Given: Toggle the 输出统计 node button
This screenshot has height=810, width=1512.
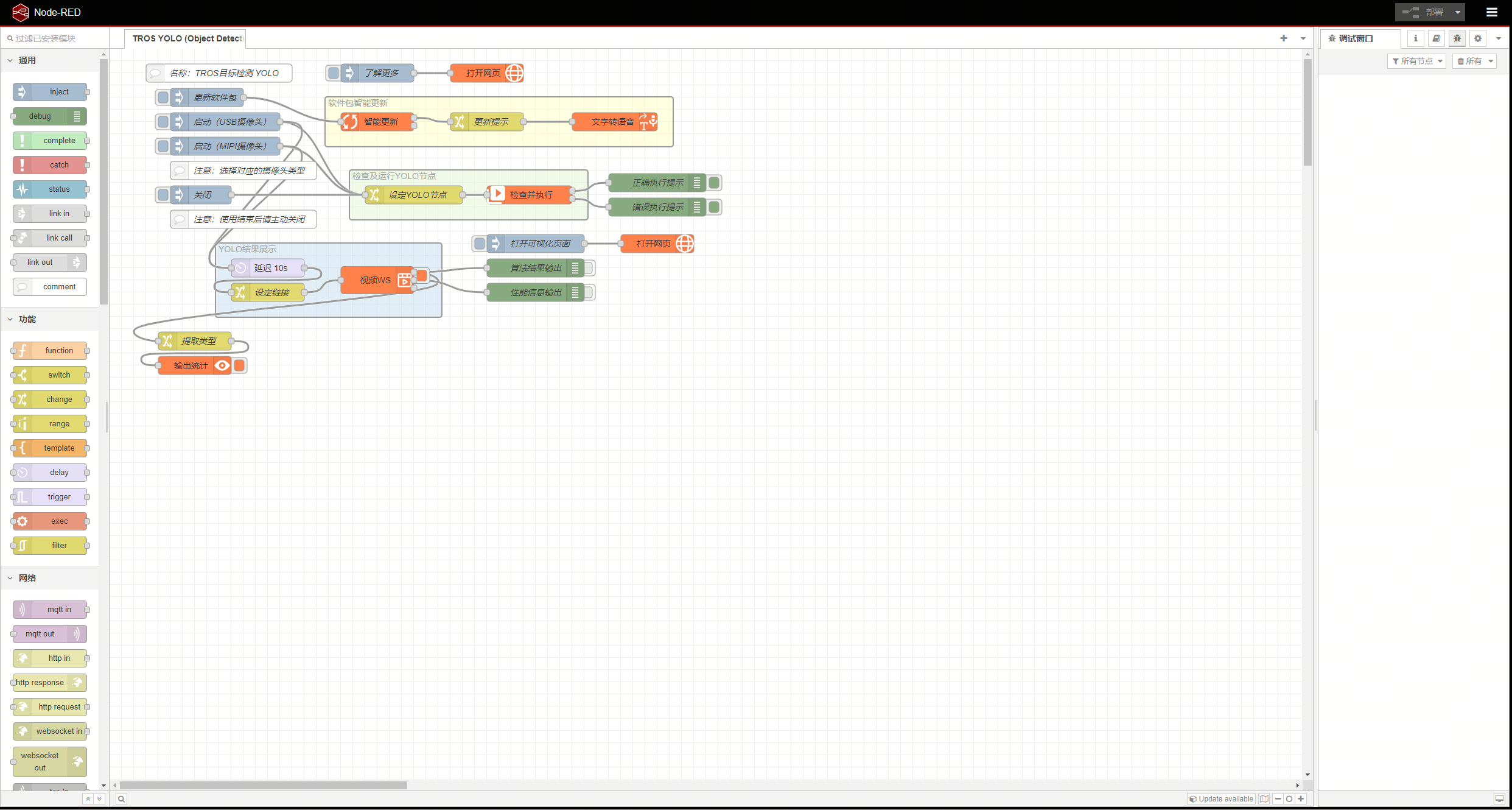Looking at the screenshot, I should [x=240, y=365].
